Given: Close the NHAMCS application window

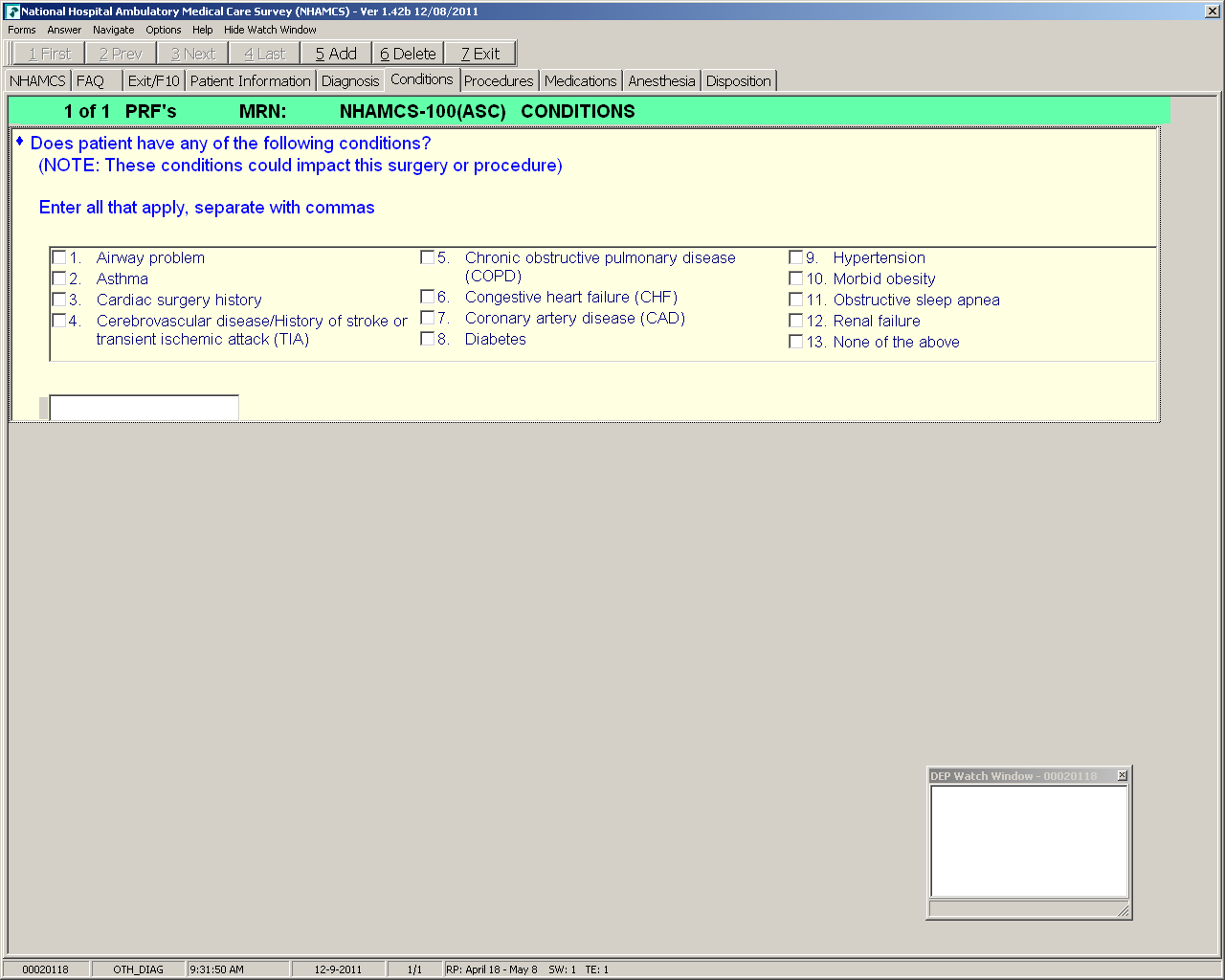Looking at the screenshot, I should coord(1212,11).
